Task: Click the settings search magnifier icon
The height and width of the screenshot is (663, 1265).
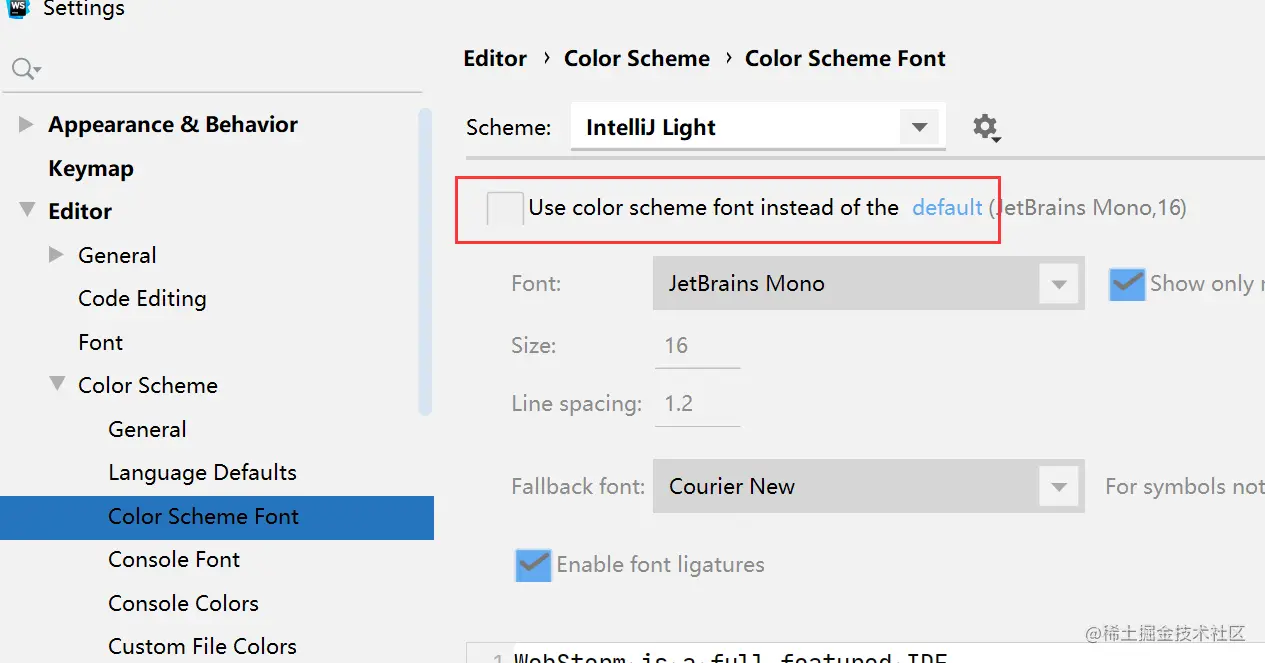Action: click(24, 69)
